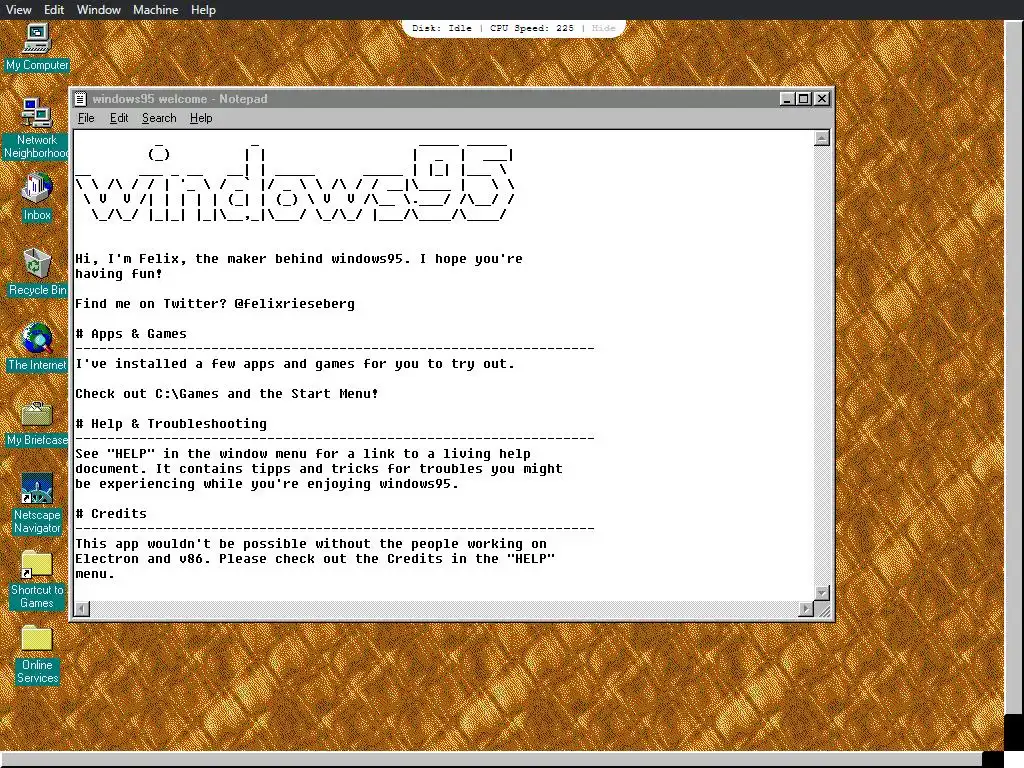This screenshot has height=768, width=1024.
Task: Open the Notepad File menu
Action: point(86,118)
